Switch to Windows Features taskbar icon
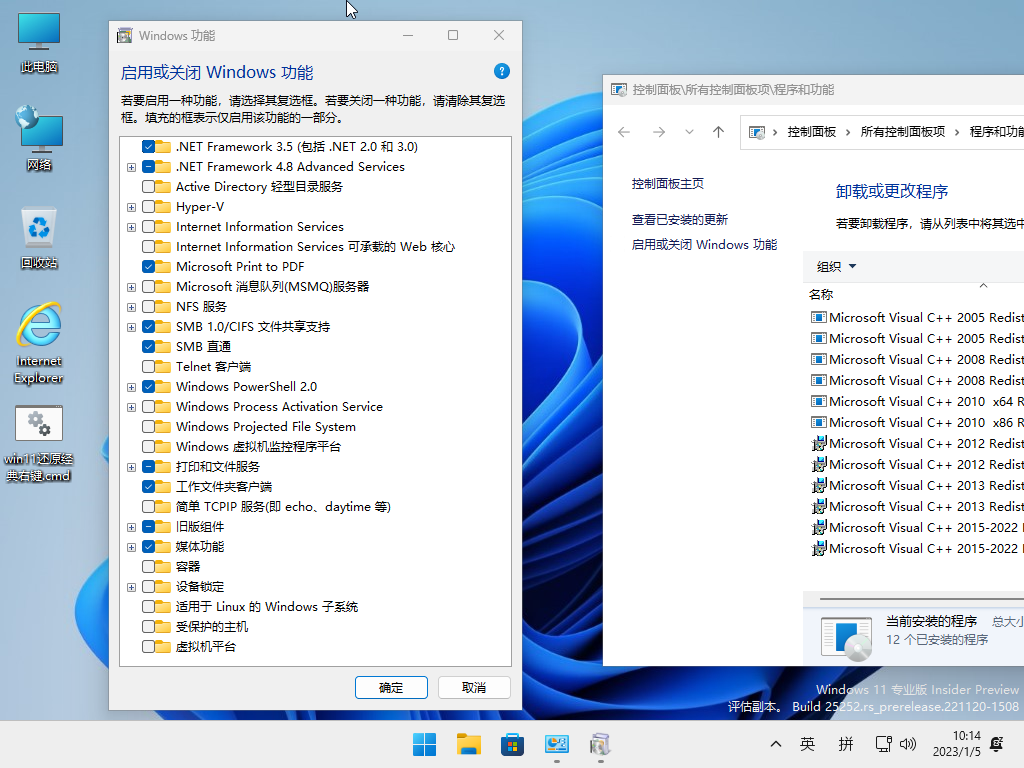This screenshot has width=1024, height=768. (x=600, y=744)
